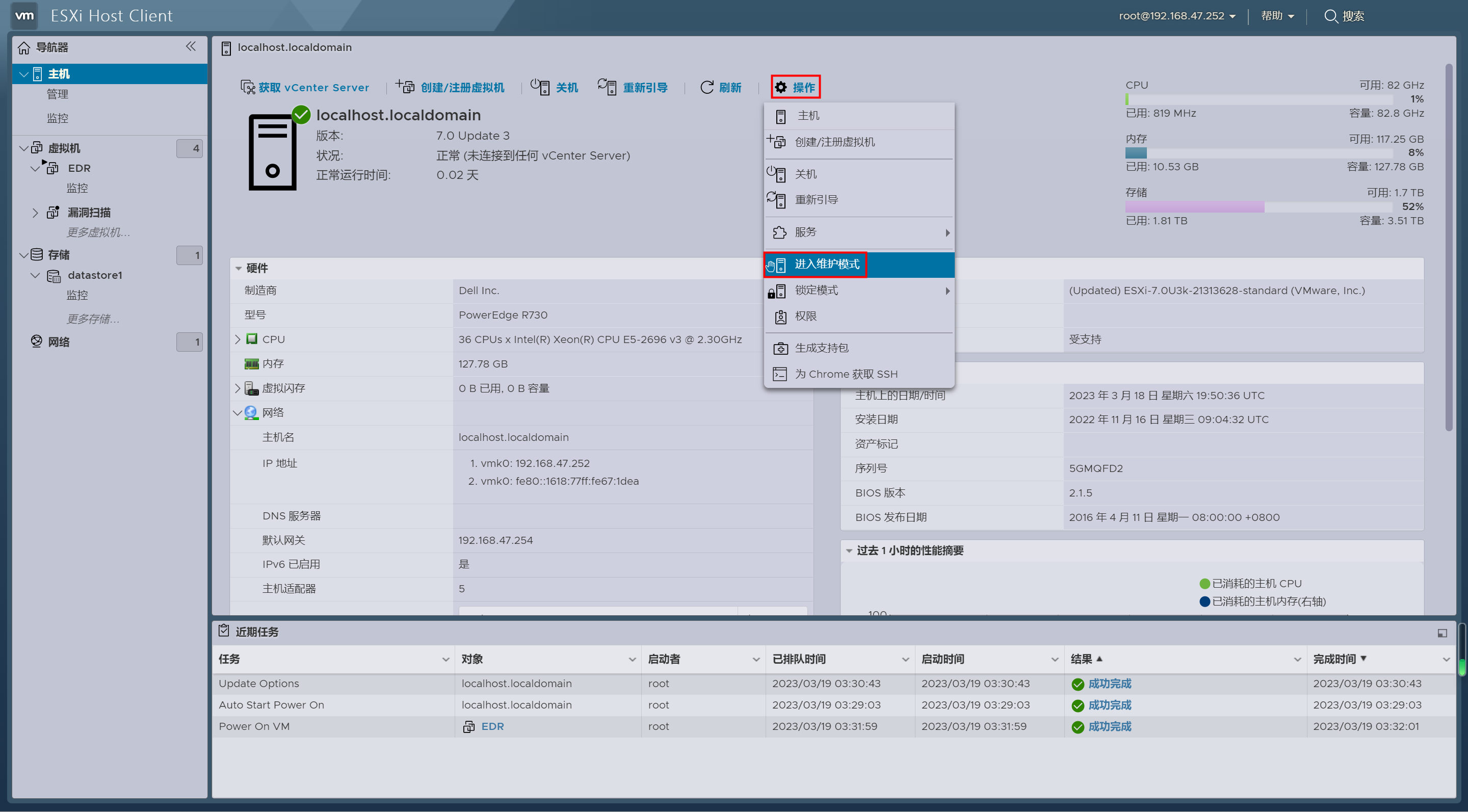
Task: Click the navigator home icon
Action: (x=24, y=48)
